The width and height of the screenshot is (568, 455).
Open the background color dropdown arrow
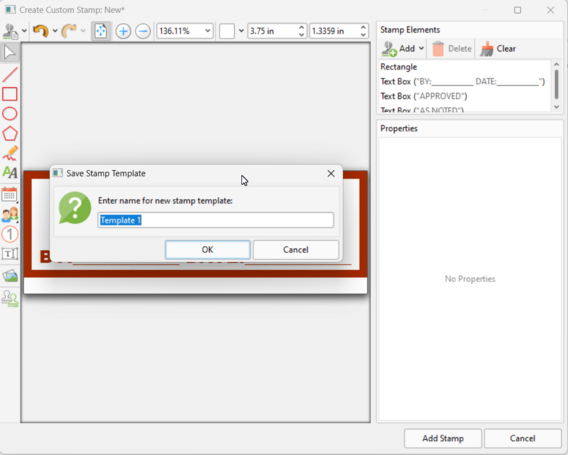[x=241, y=31]
